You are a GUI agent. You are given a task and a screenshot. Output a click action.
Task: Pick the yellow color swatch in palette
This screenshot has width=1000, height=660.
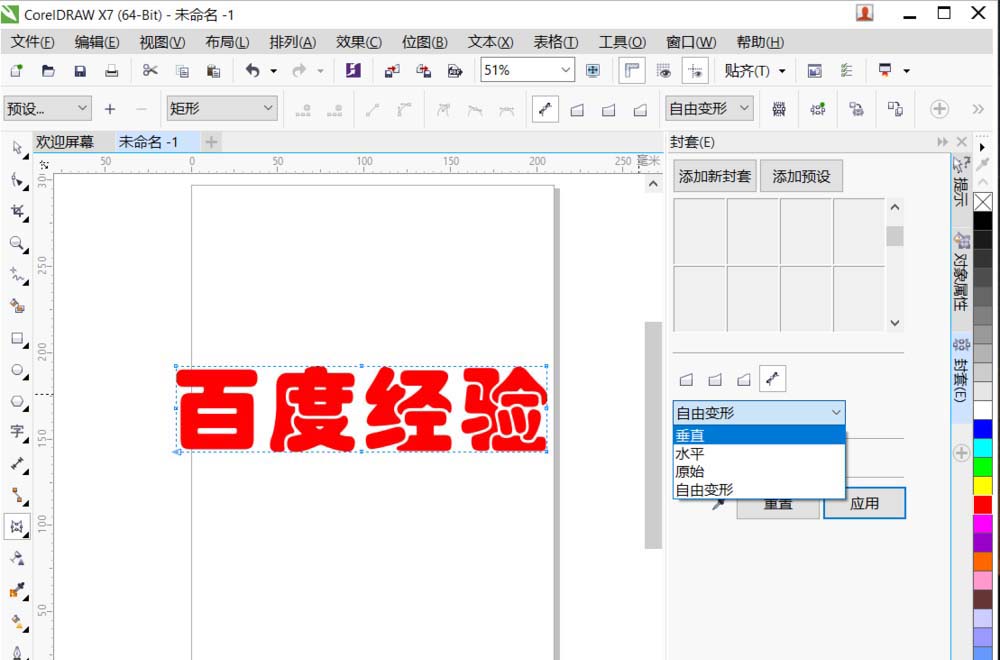coord(983,485)
